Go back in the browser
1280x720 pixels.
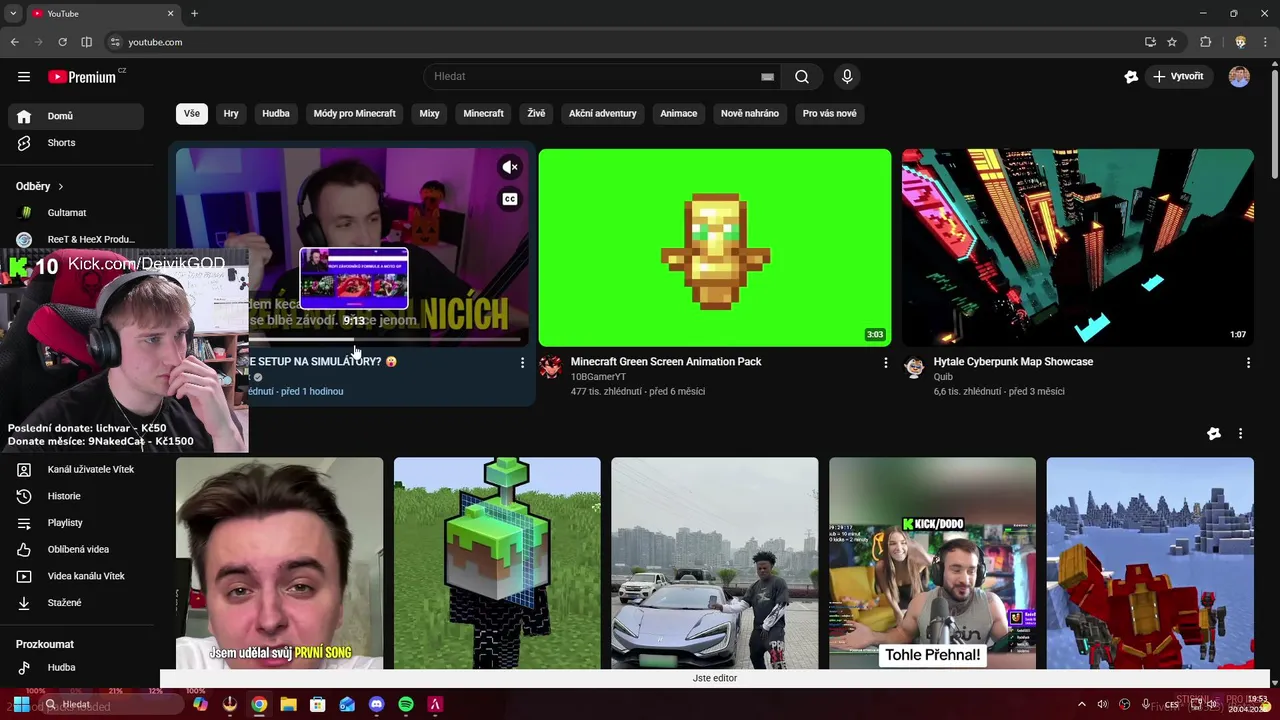tap(14, 42)
